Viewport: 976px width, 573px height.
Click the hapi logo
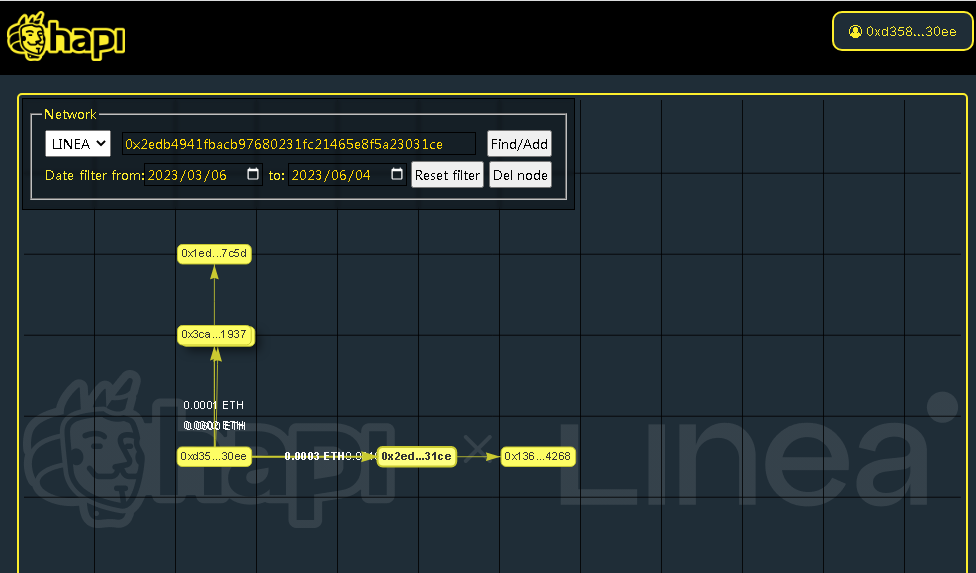(x=65, y=36)
